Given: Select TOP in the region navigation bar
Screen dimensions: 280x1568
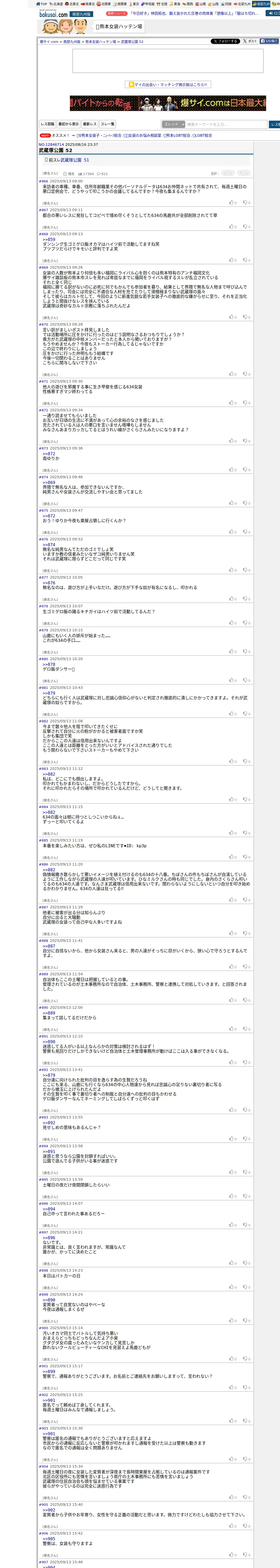Looking at the screenshot, I should 42,4.
